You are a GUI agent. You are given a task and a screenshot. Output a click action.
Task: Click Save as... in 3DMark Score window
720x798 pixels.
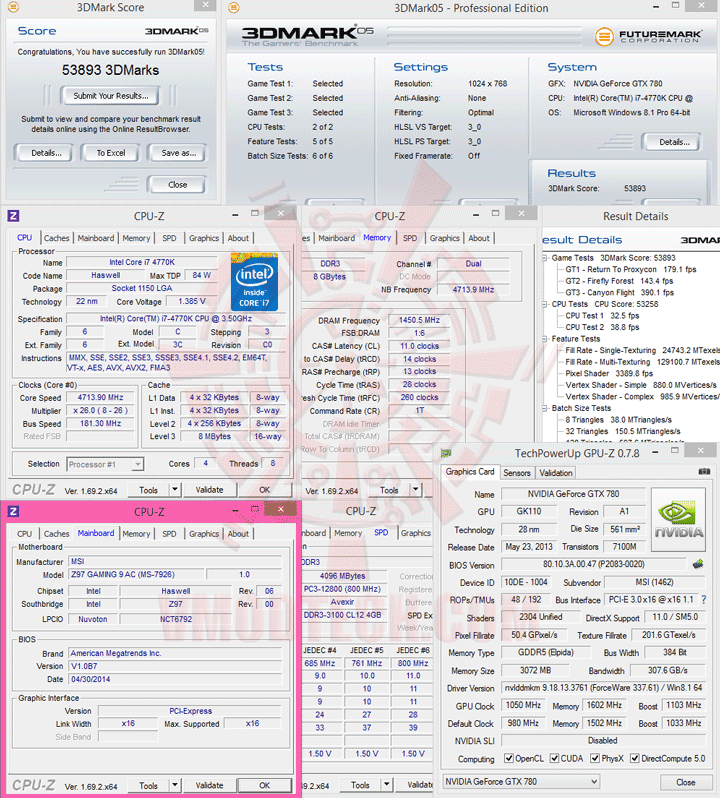click(178, 153)
